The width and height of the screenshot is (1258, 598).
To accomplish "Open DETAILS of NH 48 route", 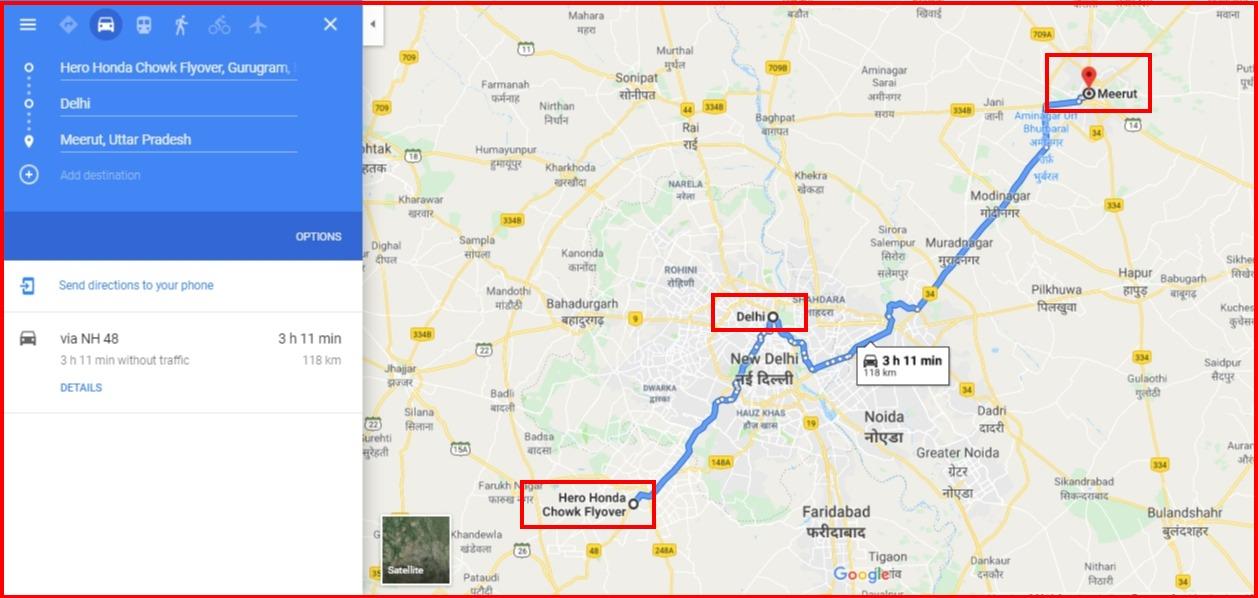I will click(x=81, y=388).
